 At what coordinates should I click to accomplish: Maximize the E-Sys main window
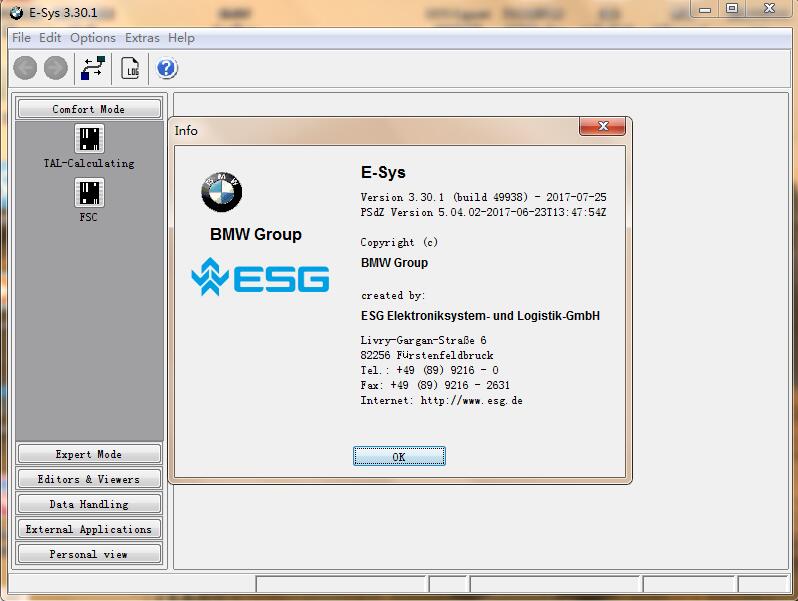[732, 9]
